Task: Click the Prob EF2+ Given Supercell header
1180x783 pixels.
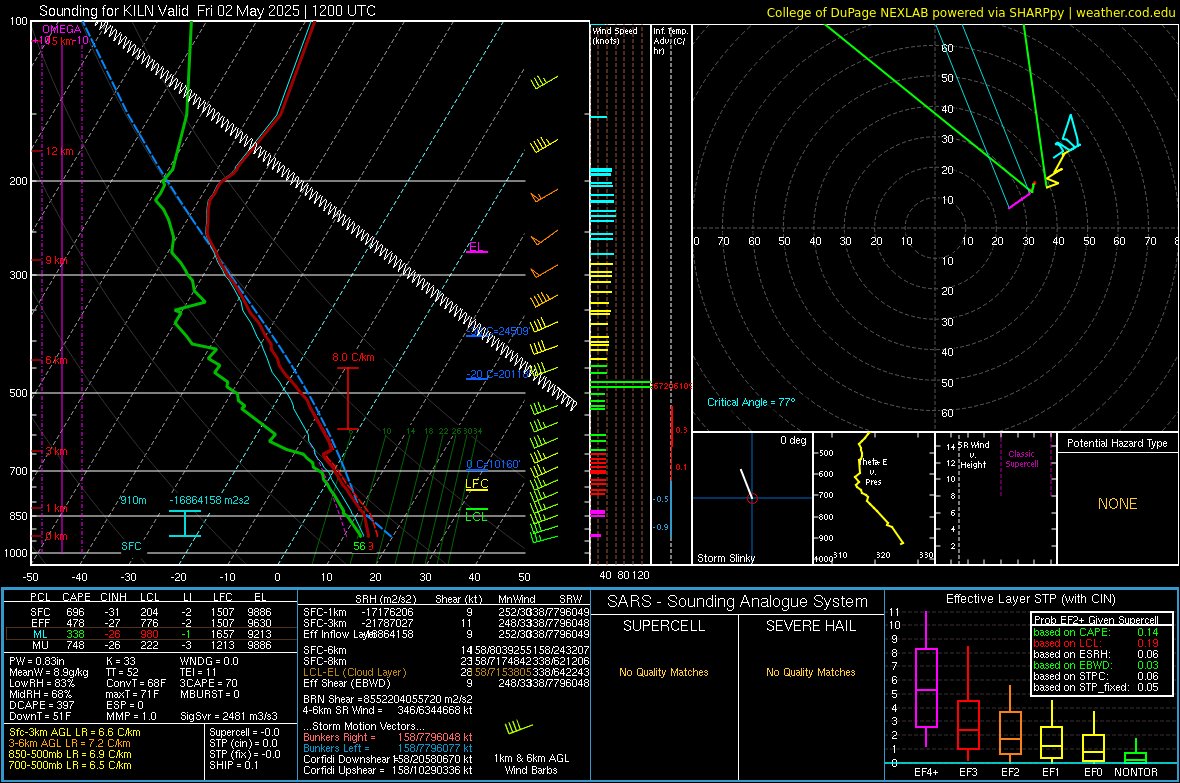Action: click(x=1096, y=620)
